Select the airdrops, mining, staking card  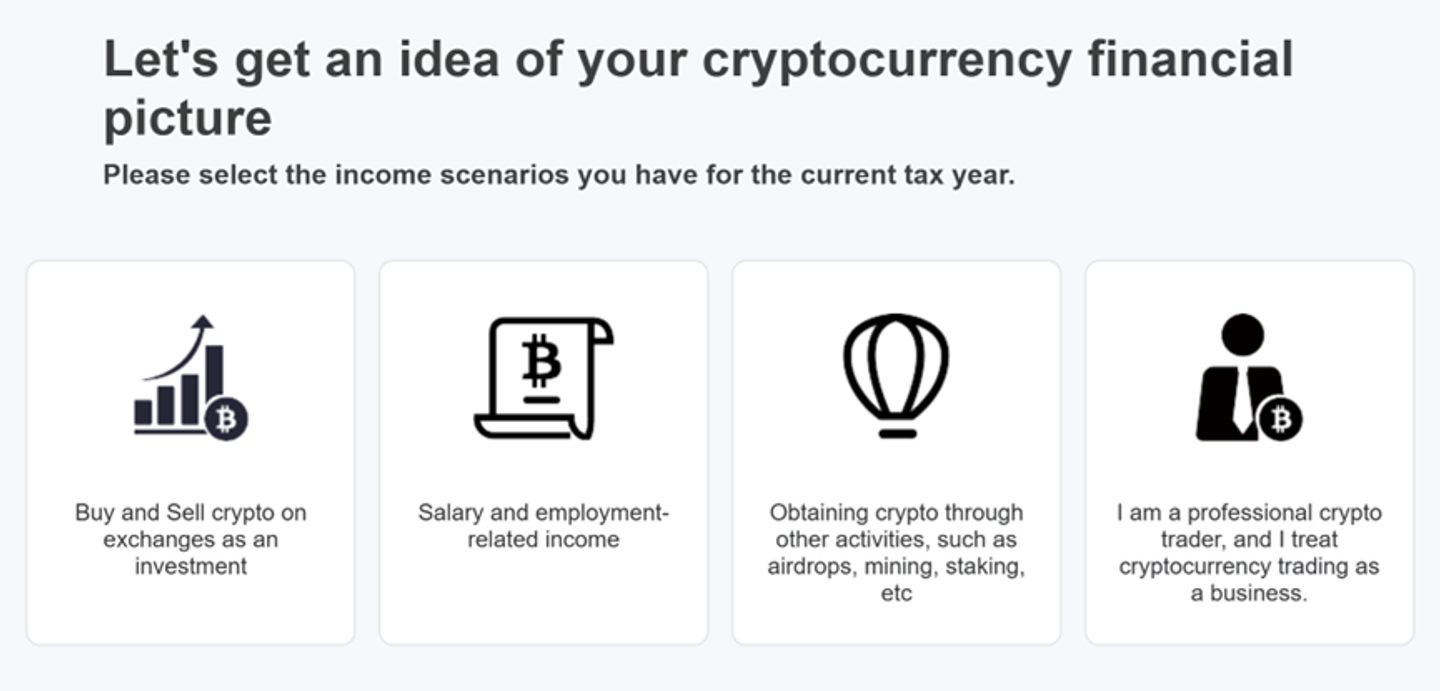point(896,453)
